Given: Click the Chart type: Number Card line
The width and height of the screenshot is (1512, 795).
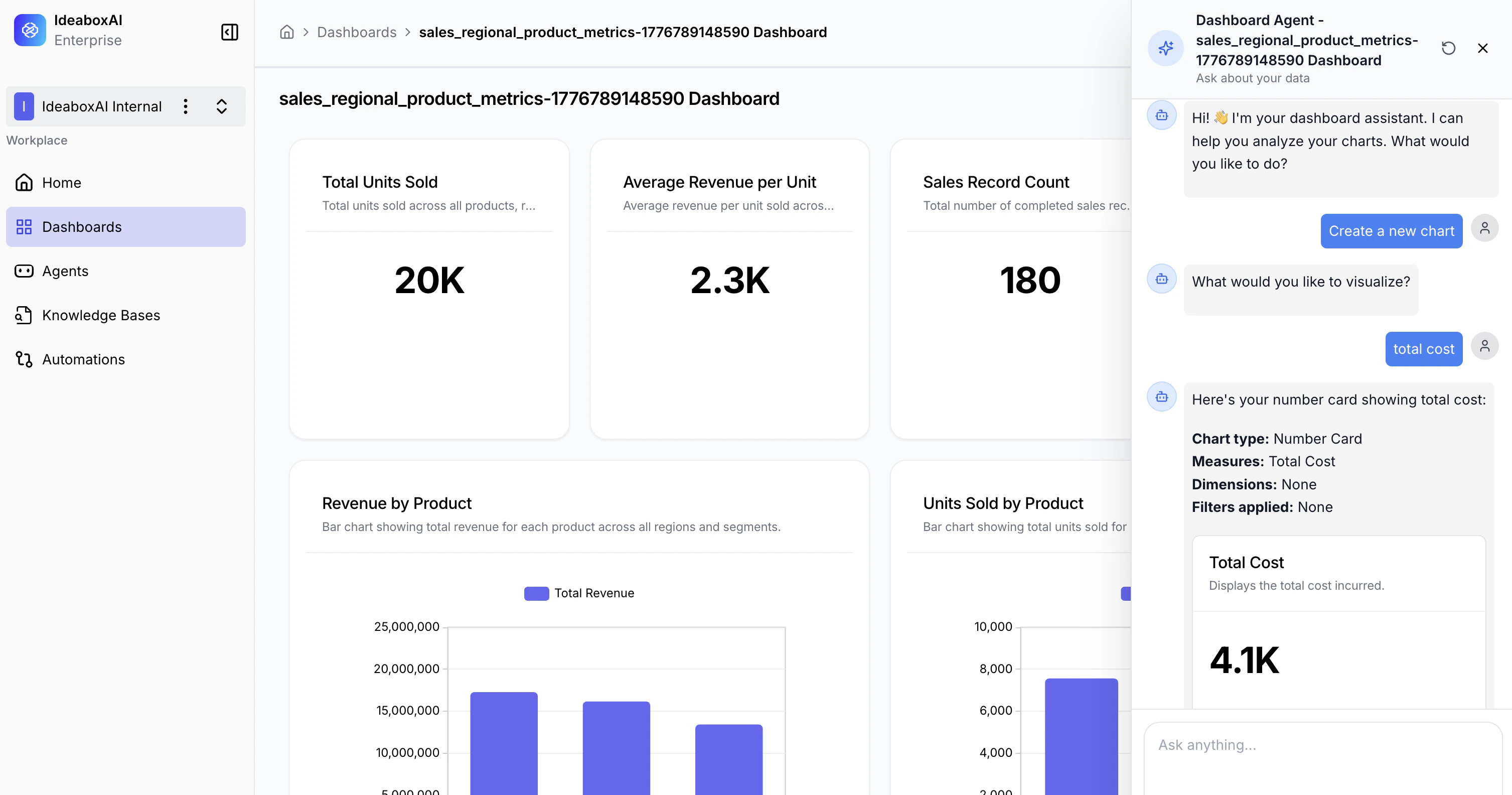Looking at the screenshot, I should (1277, 439).
